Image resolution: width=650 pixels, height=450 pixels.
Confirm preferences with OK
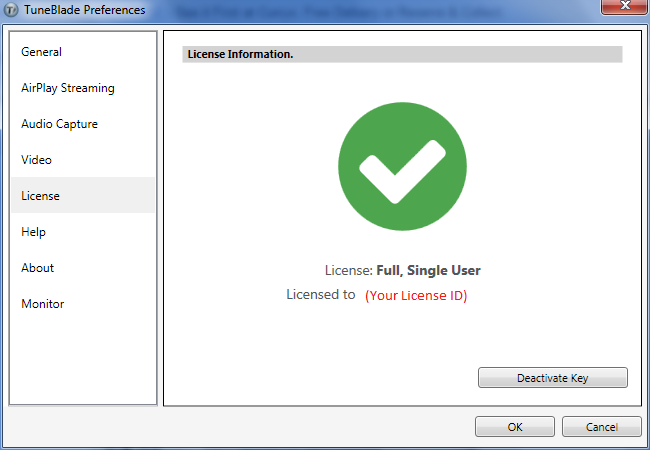pos(514,427)
